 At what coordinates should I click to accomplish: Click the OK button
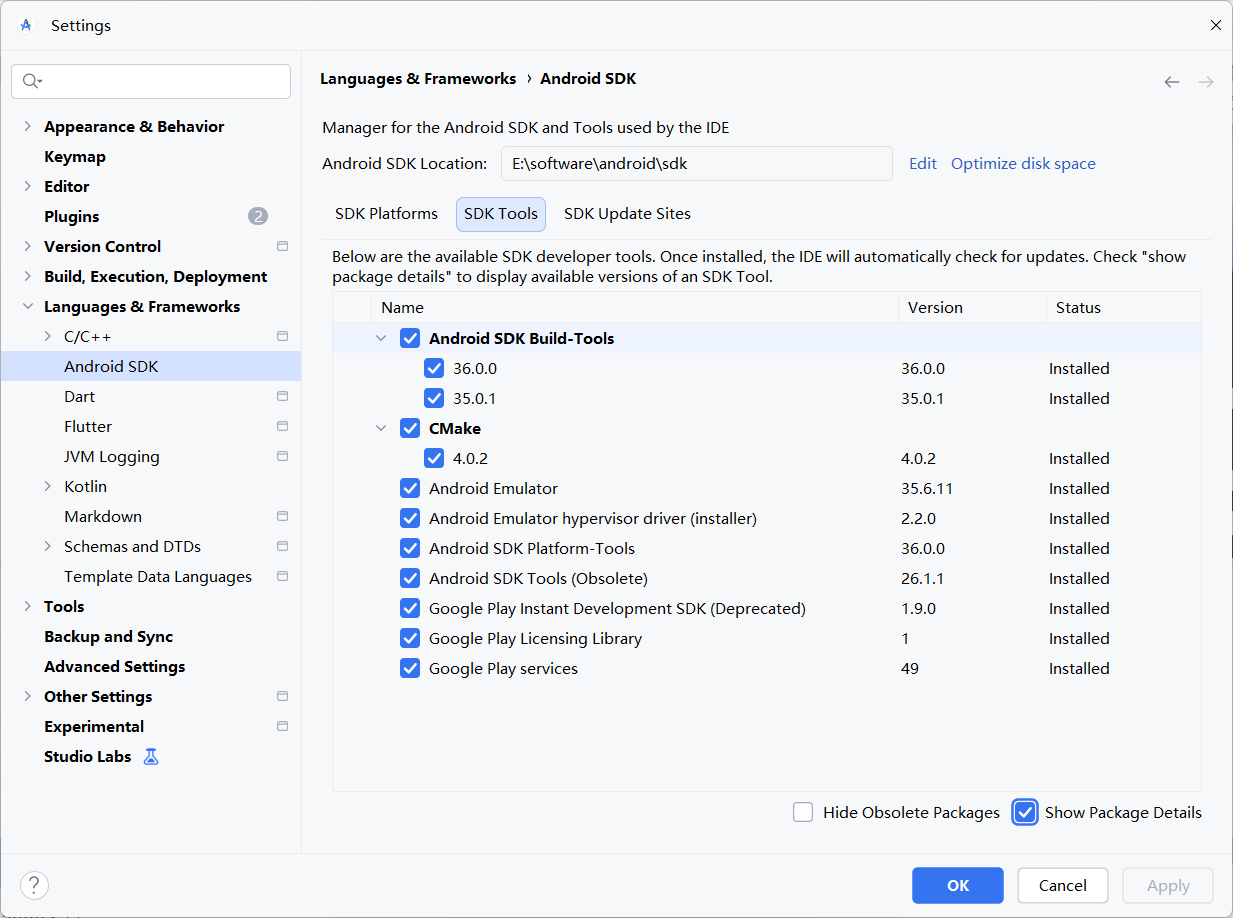[958, 885]
